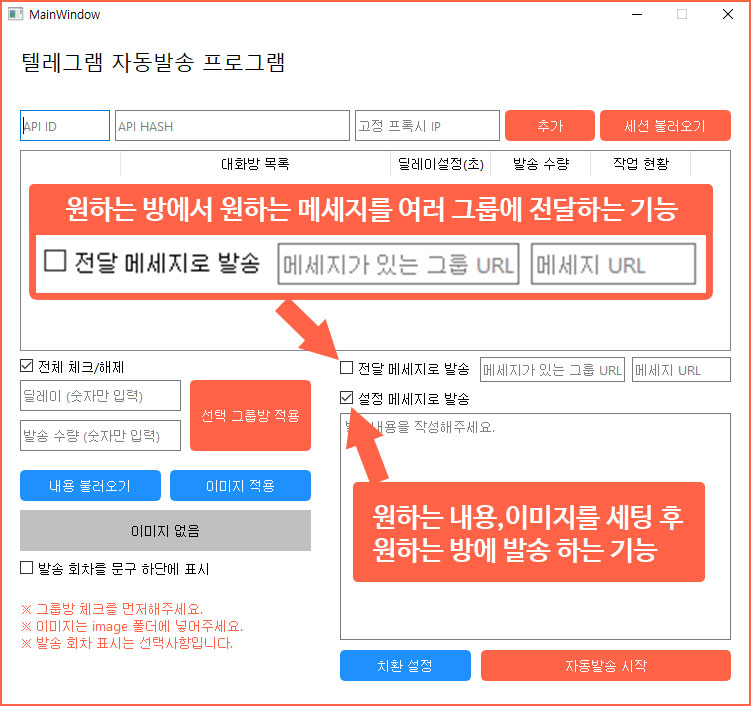Click the 선택 그룹방 적용 button

[250, 415]
